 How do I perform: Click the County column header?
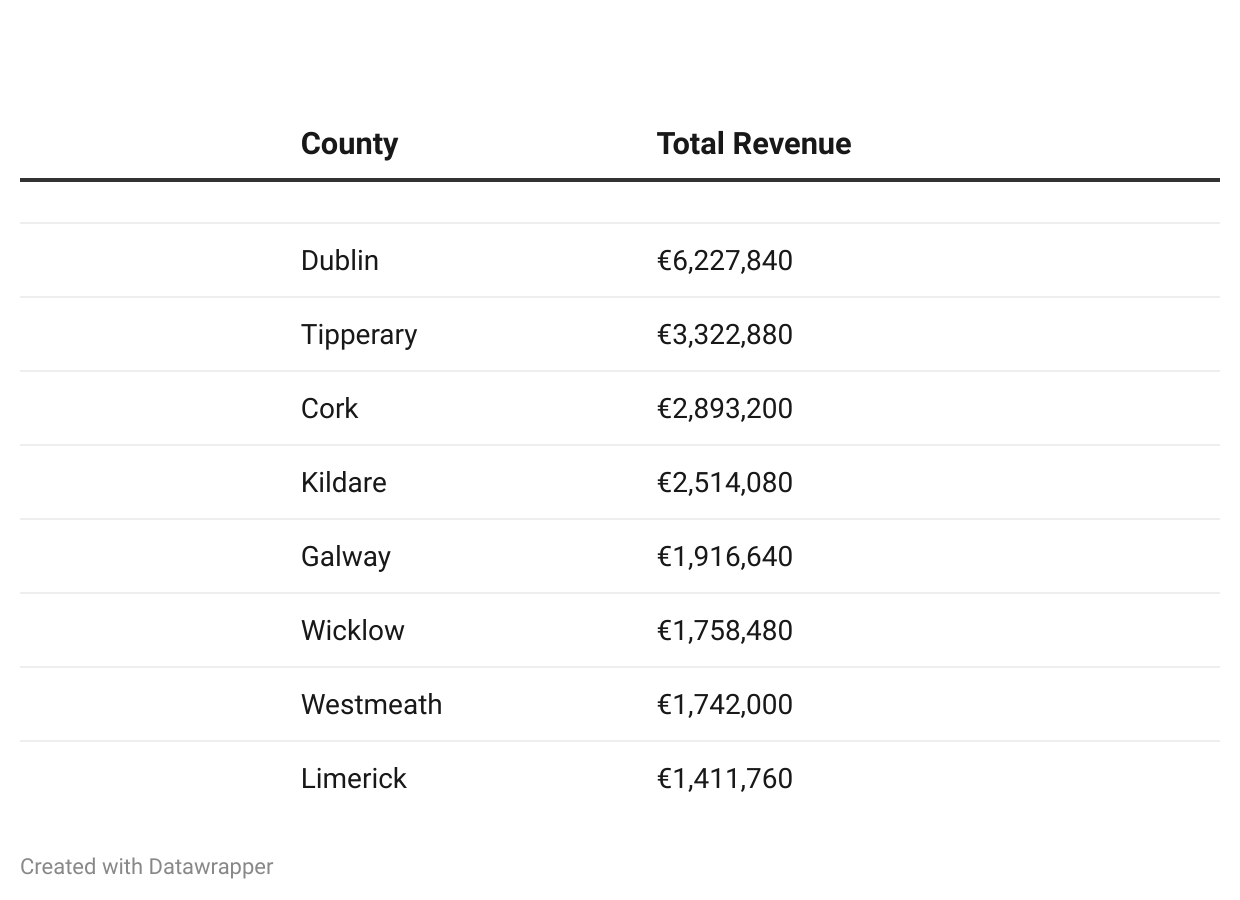349,144
